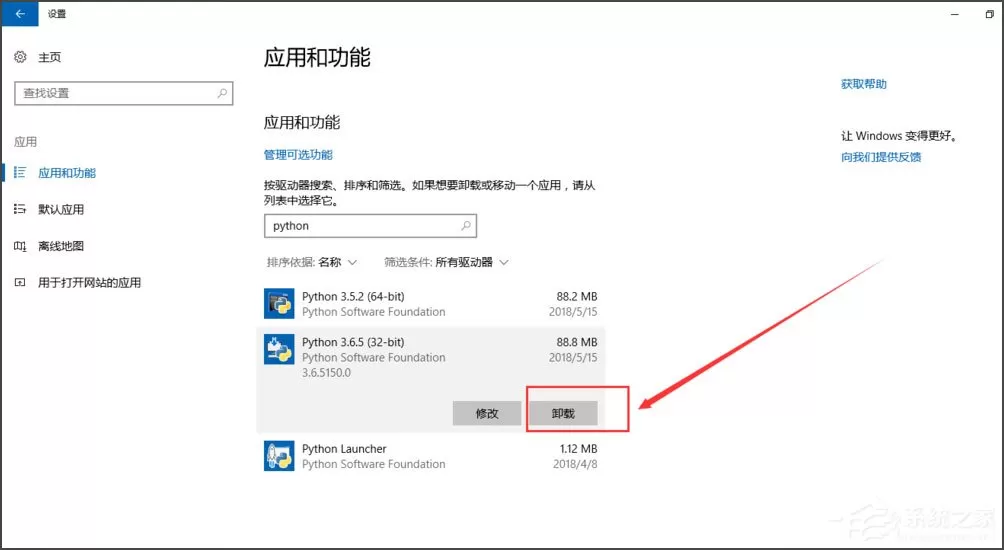Click the 用于打开网站的应用 sidebar icon
The width and height of the screenshot is (1004, 550).
click(20, 282)
